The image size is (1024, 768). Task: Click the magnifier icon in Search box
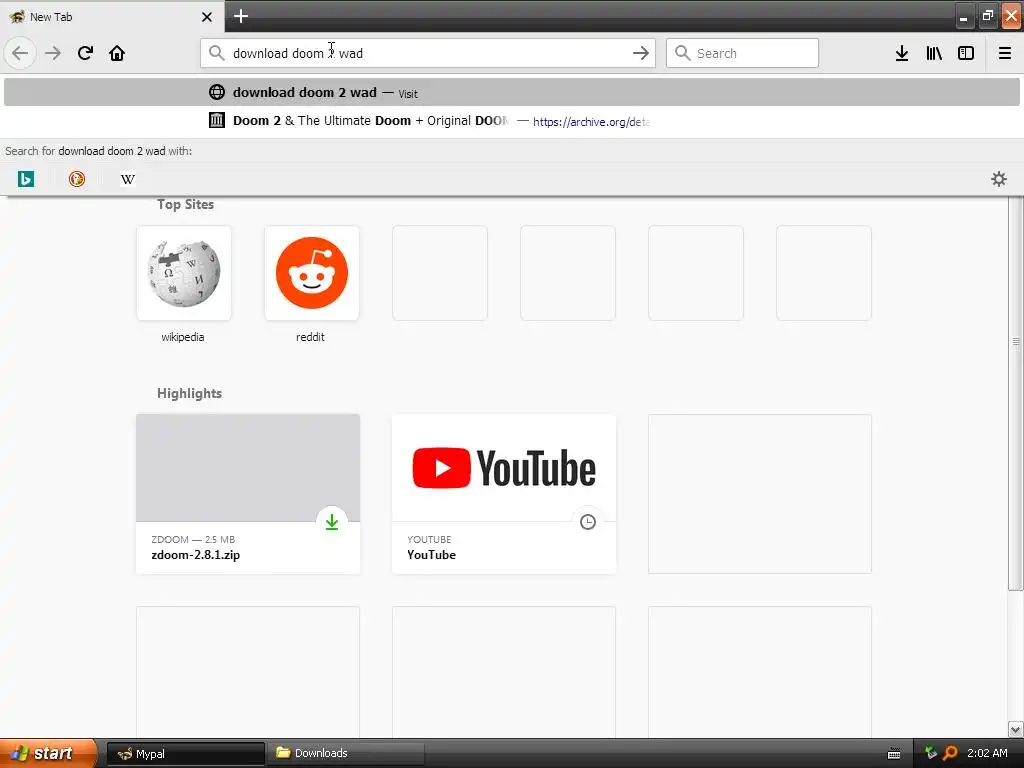[682, 53]
